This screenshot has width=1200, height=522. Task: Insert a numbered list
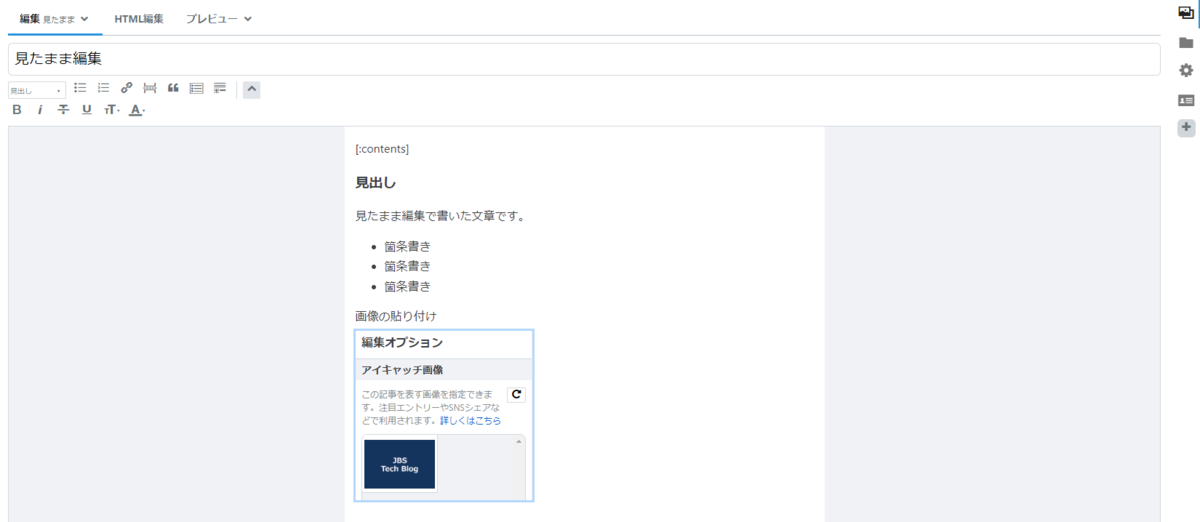[103, 89]
